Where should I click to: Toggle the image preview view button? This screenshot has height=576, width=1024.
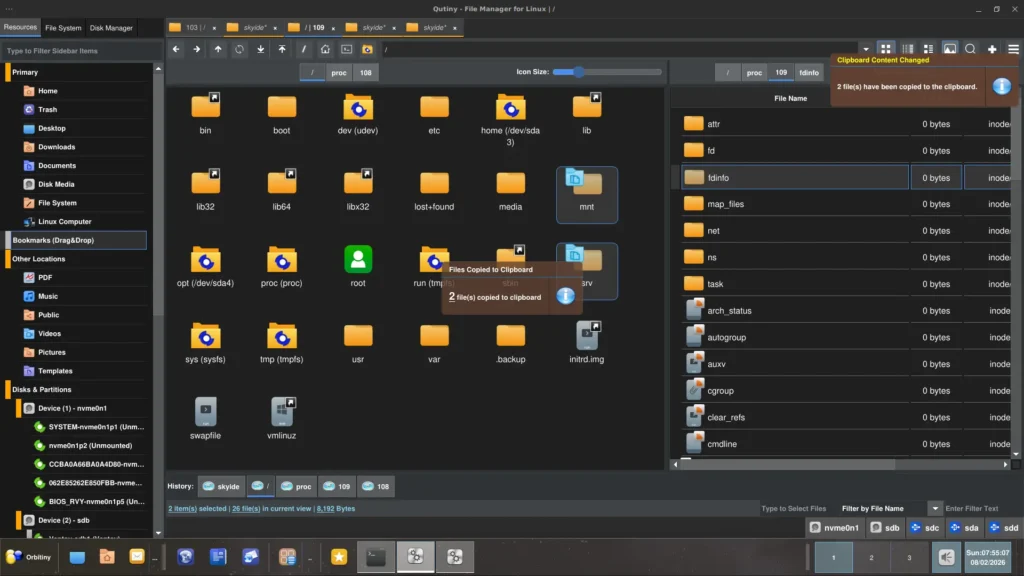coord(949,49)
